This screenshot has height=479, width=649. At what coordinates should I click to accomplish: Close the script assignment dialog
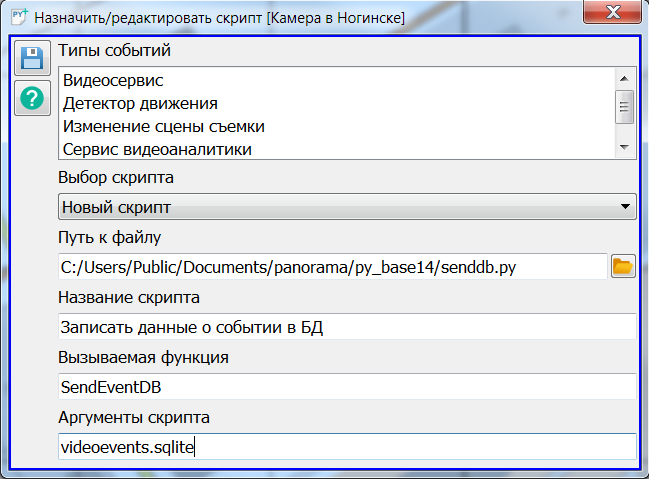tap(612, 12)
